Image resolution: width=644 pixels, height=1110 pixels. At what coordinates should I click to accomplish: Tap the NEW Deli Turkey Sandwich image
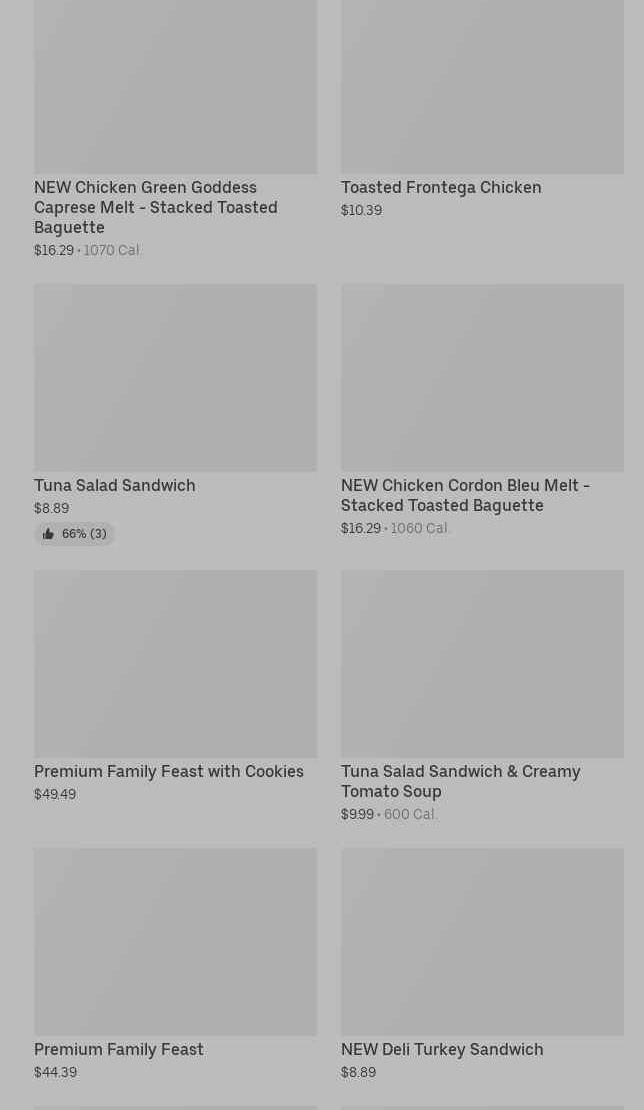[482, 941]
